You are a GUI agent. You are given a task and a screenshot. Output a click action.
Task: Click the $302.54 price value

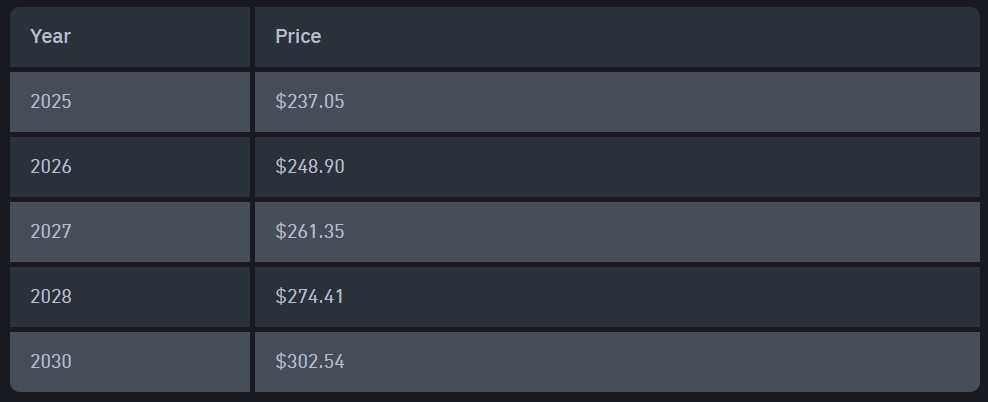coord(310,361)
